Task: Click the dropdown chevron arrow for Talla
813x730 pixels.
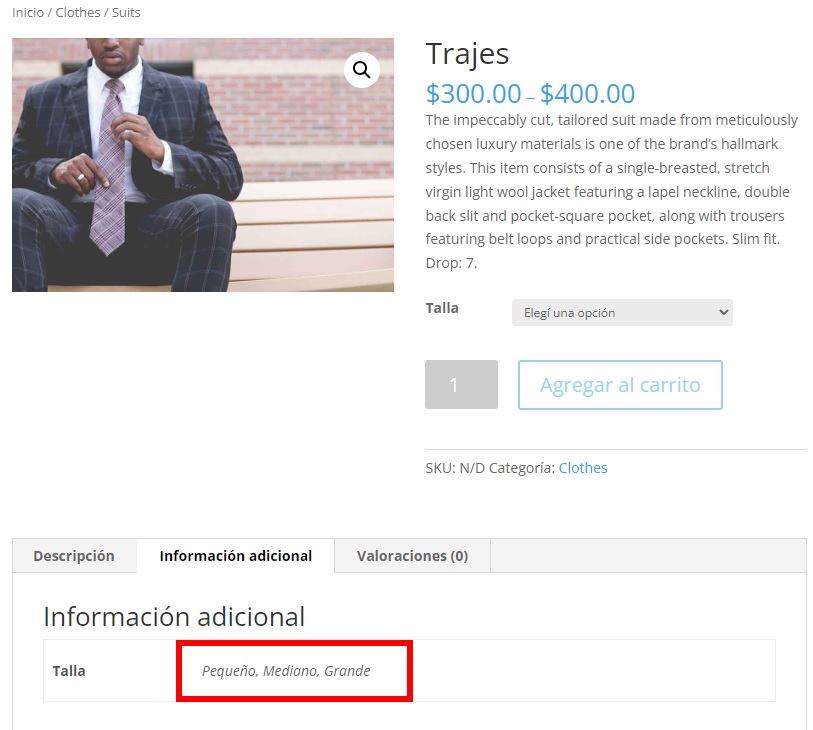Action: [x=723, y=312]
